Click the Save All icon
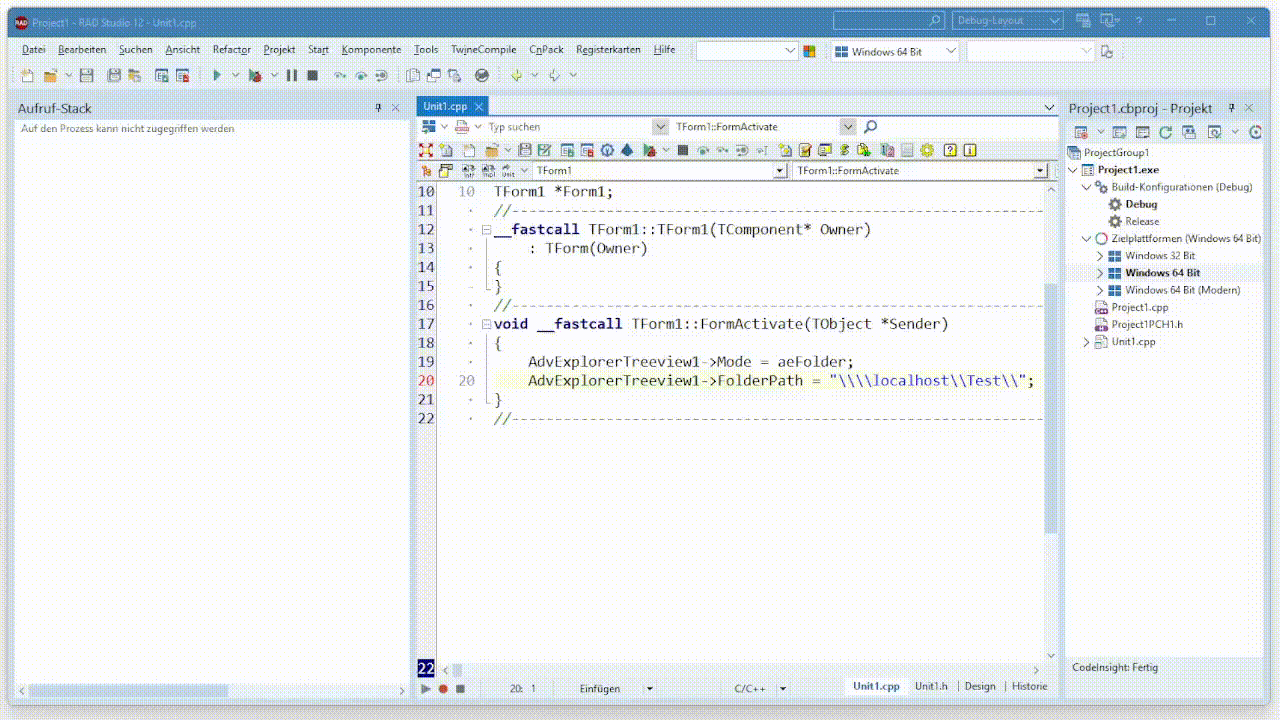Screen dimensions: 1280x720 coord(113,75)
